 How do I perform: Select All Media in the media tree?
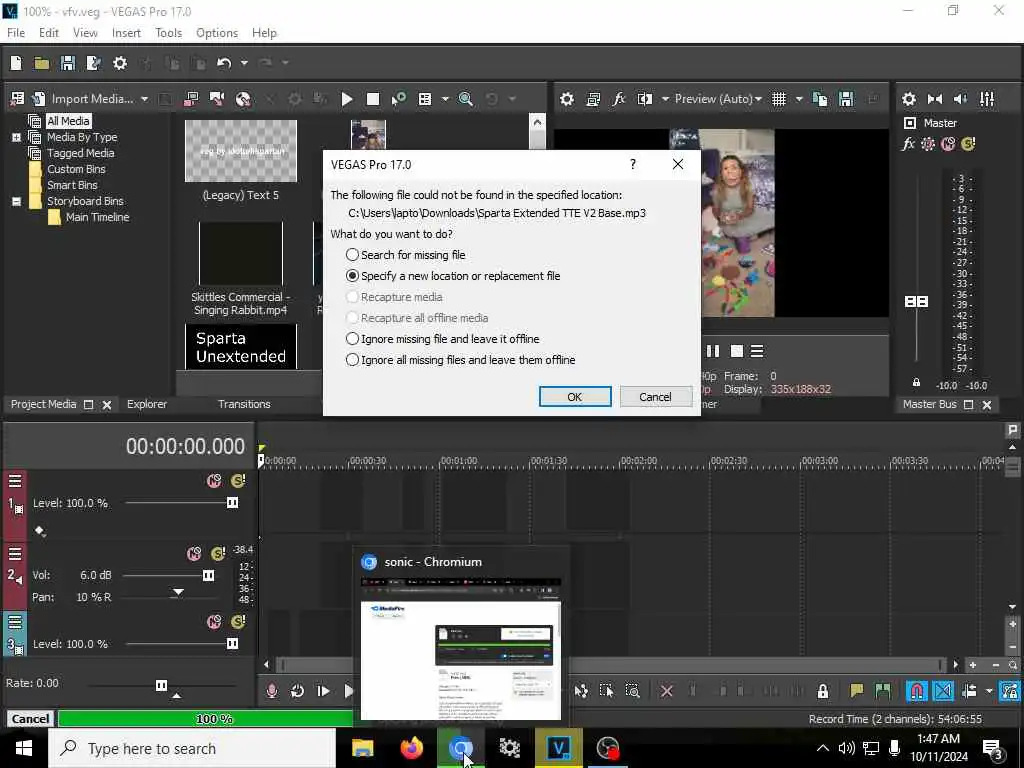[68, 121]
